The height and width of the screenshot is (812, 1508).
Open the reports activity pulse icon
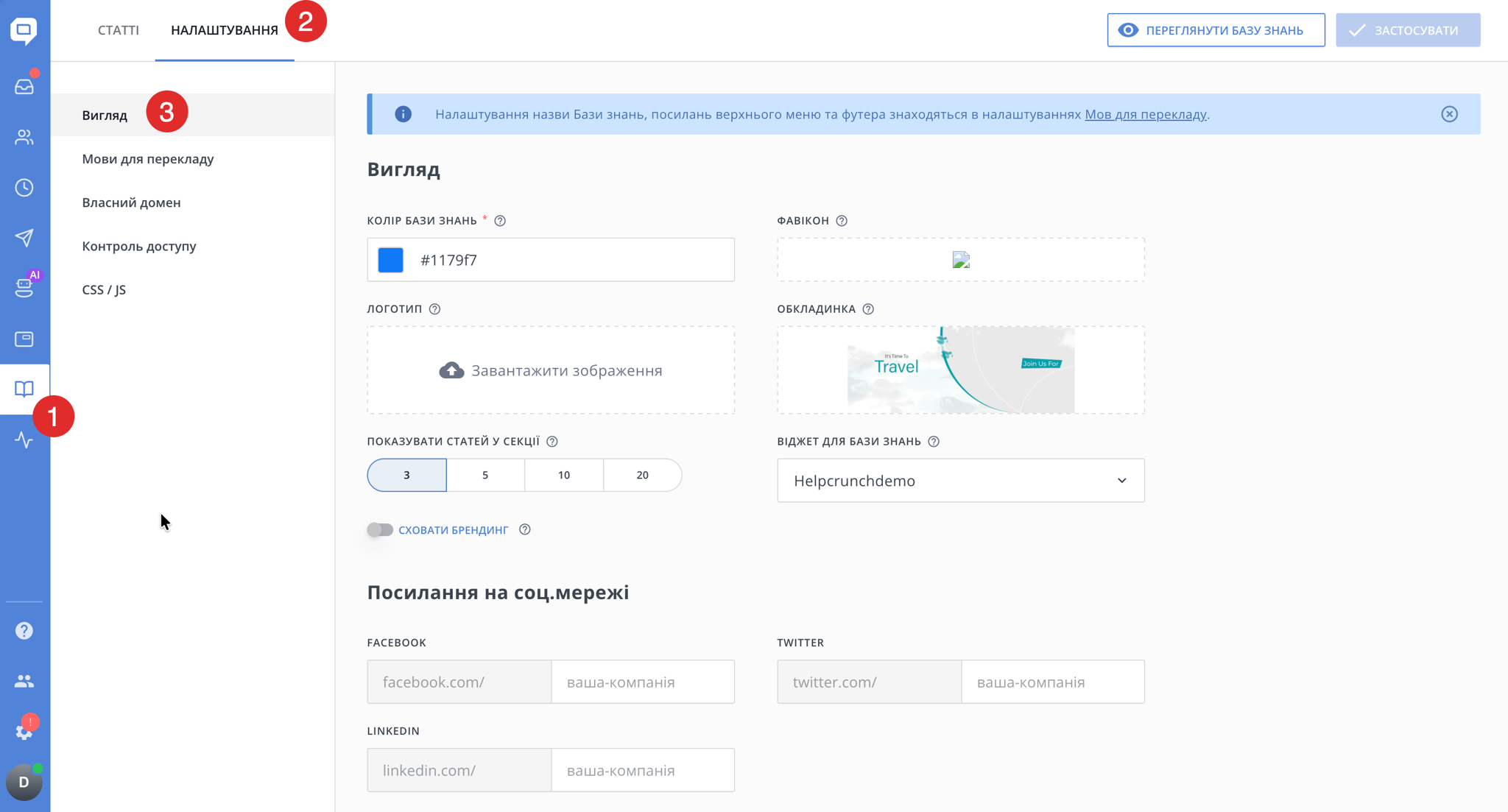[24, 440]
